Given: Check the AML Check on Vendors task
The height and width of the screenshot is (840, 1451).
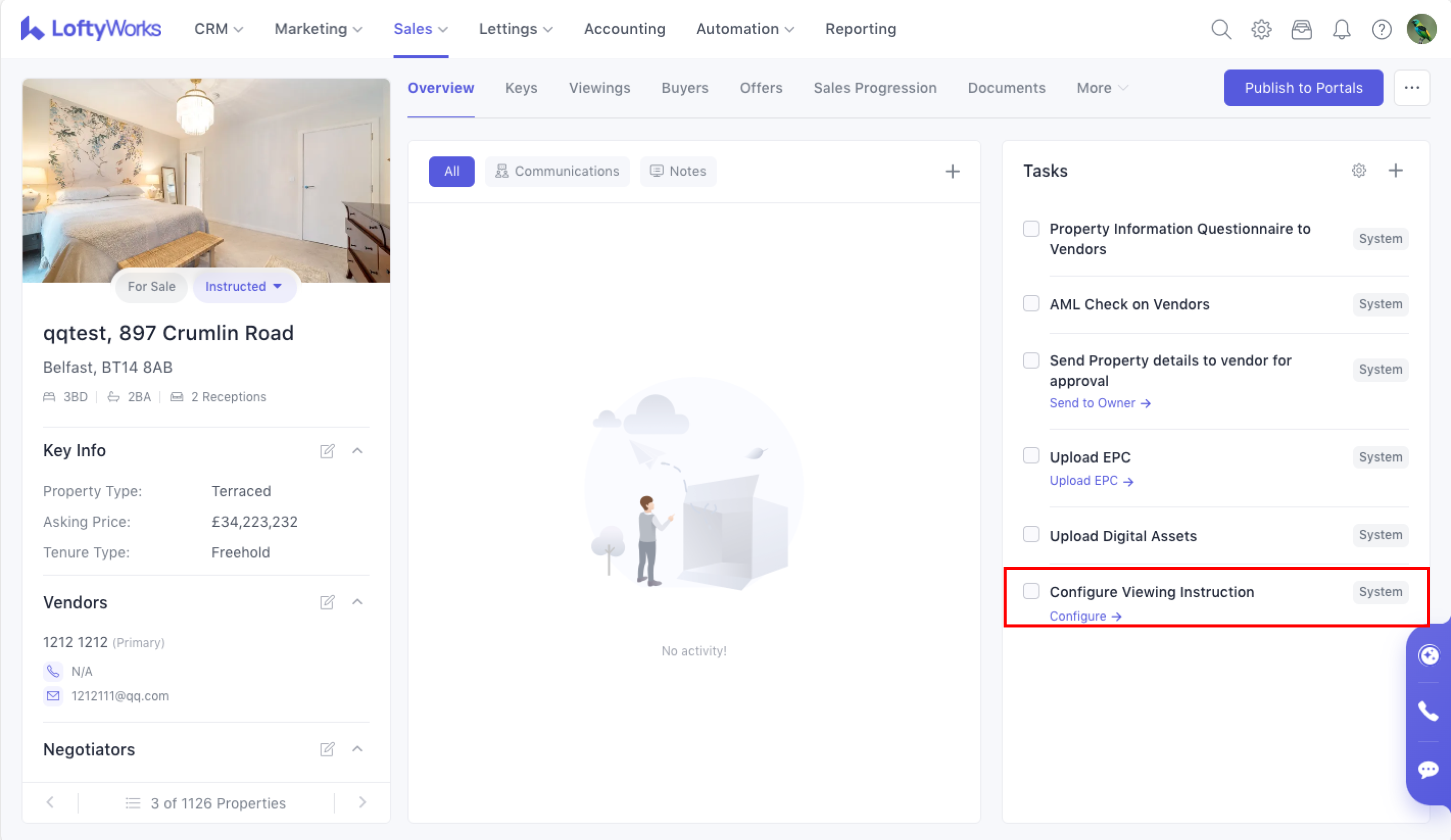Looking at the screenshot, I should (1031, 304).
